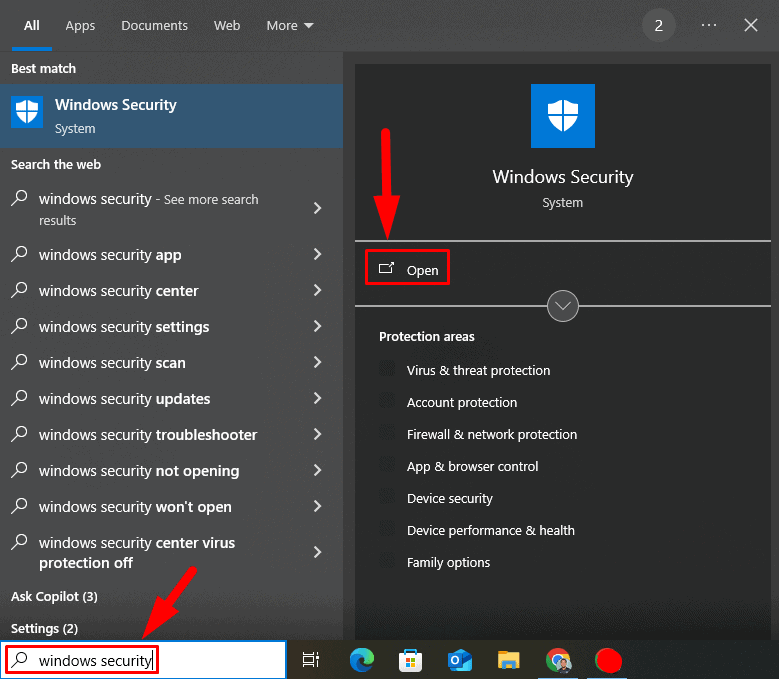Expand arrow for 'windows security - See more search results'
This screenshot has height=679, width=779.
tap(317, 208)
